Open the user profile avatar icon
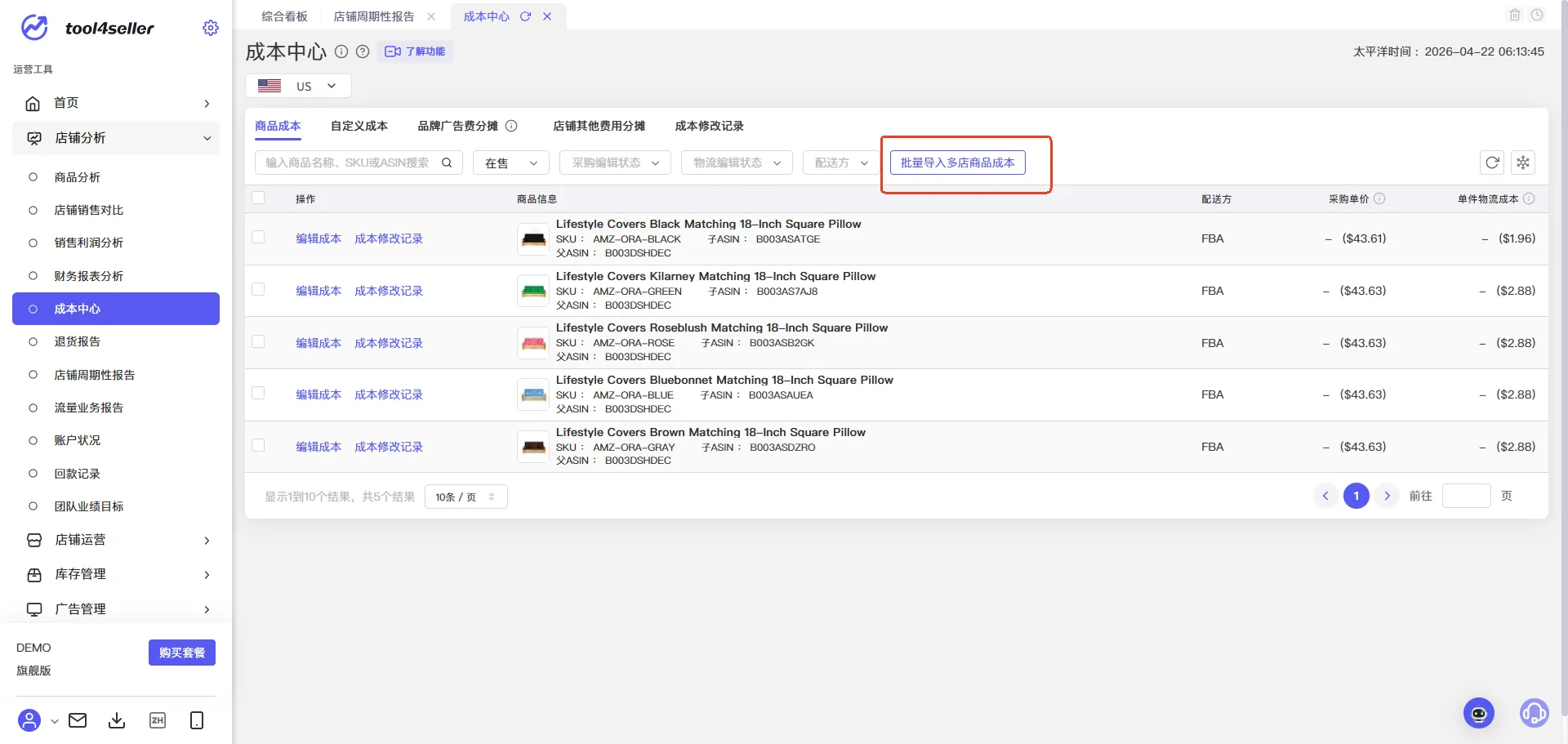The width and height of the screenshot is (1568, 744). tap(29, 720)
